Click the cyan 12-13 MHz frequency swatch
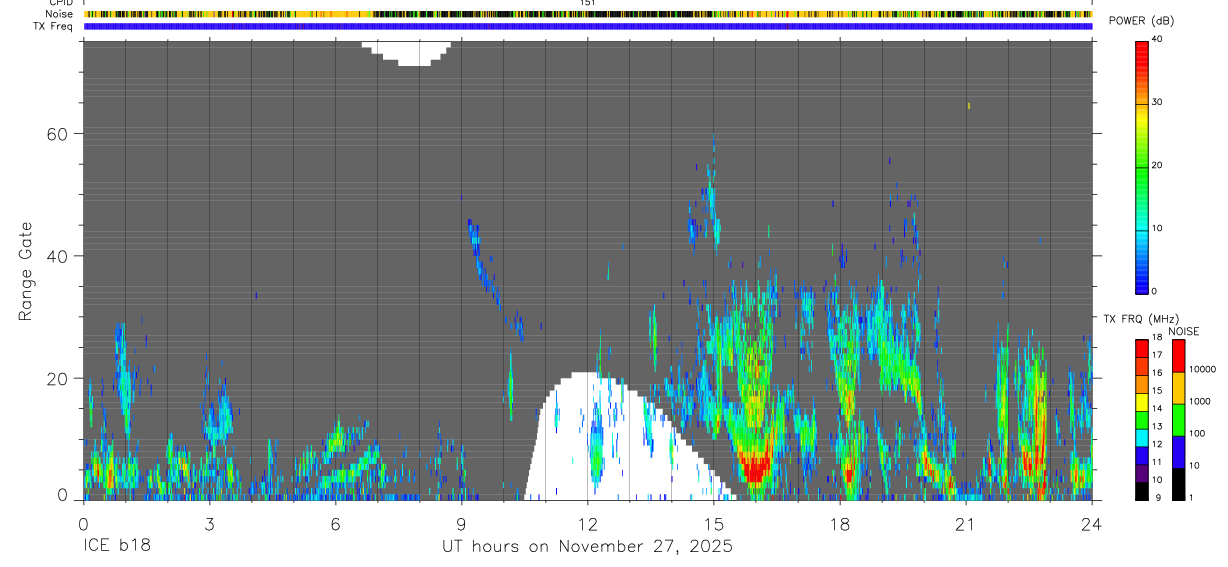The width and height of the screenshot is (1228, 567). (1142, 437)
